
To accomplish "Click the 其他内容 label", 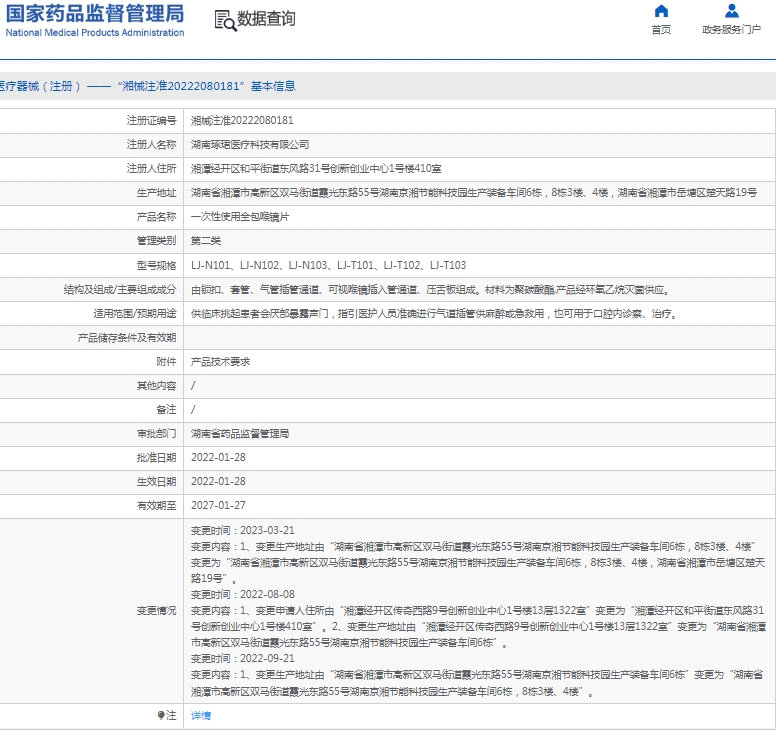I will pos(156,386).
